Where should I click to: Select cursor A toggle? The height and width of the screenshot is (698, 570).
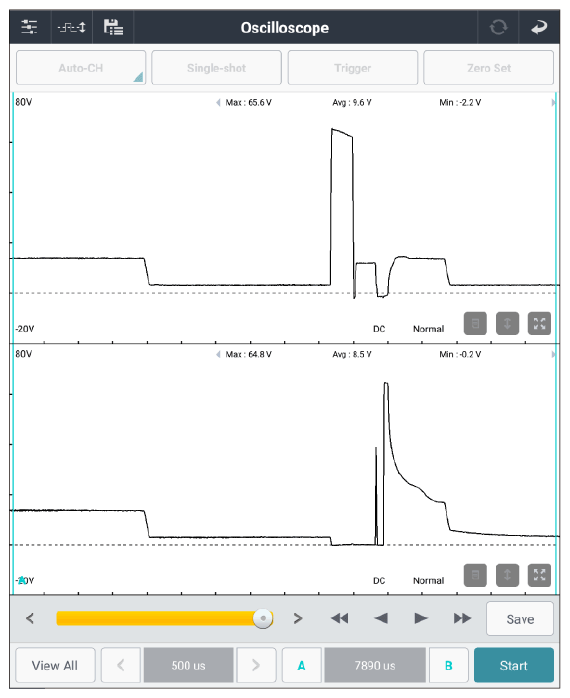301,666
